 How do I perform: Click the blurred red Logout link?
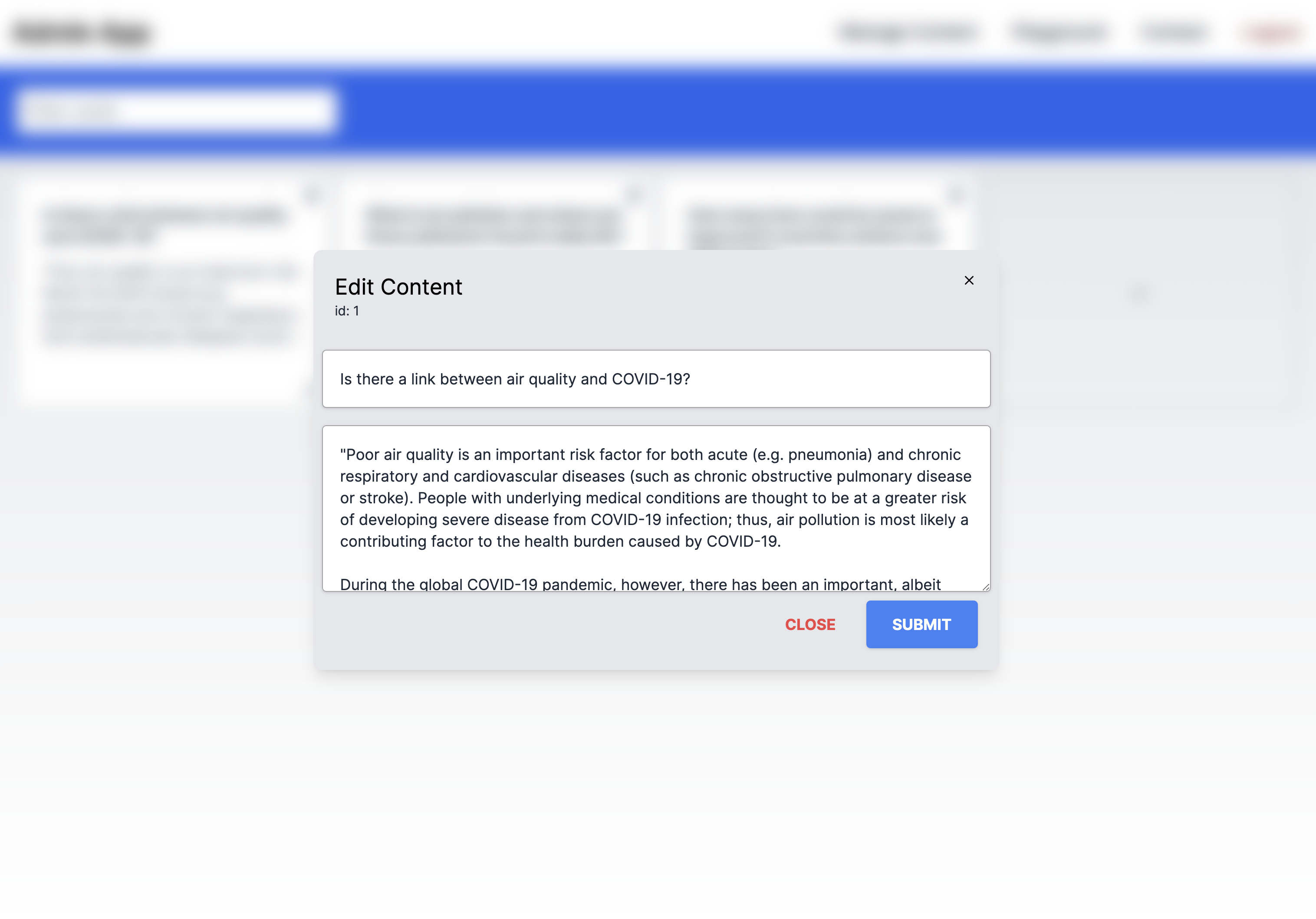coord(1271,32)
